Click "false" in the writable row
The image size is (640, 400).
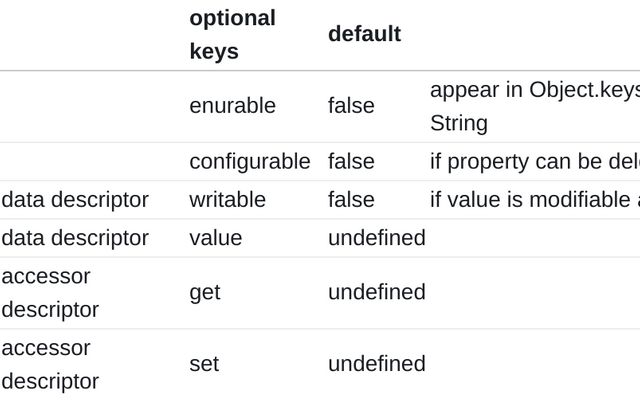(x=351, y=200)
